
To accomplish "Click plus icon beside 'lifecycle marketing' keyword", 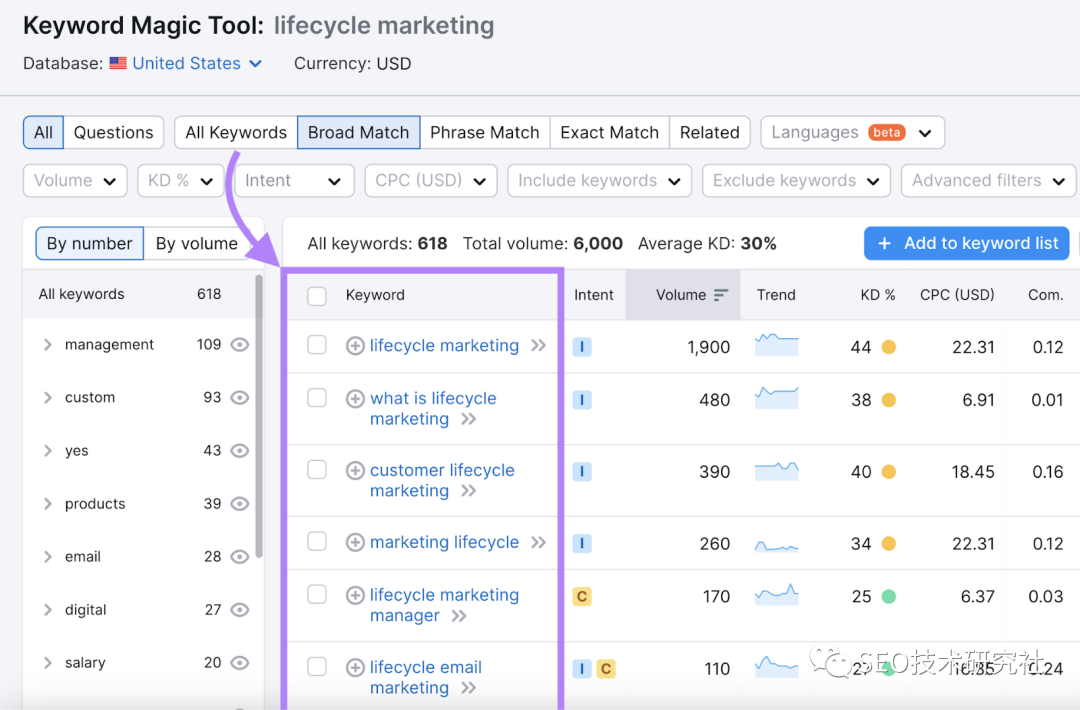I will pyautogui.click(x=355, y=346).
